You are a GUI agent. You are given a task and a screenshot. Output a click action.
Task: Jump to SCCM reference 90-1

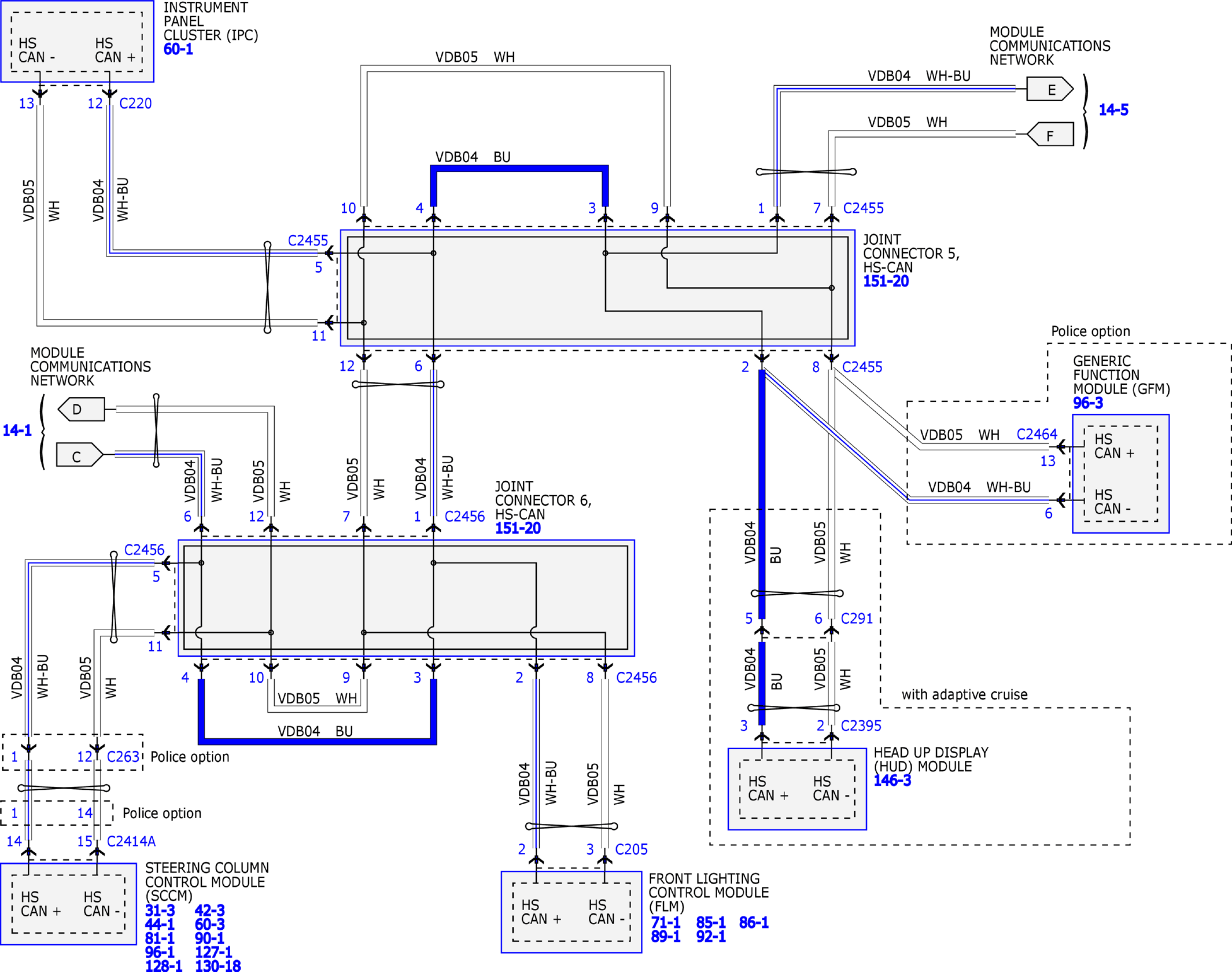point(209,938)
